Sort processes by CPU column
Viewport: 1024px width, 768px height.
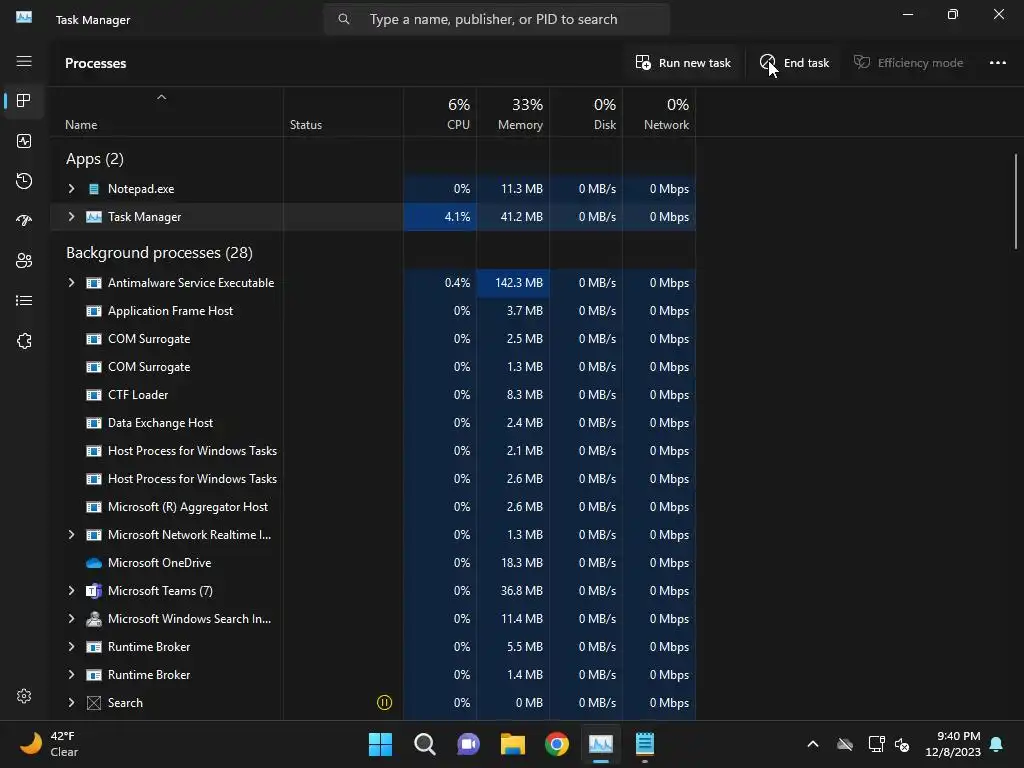pos(440,114)
